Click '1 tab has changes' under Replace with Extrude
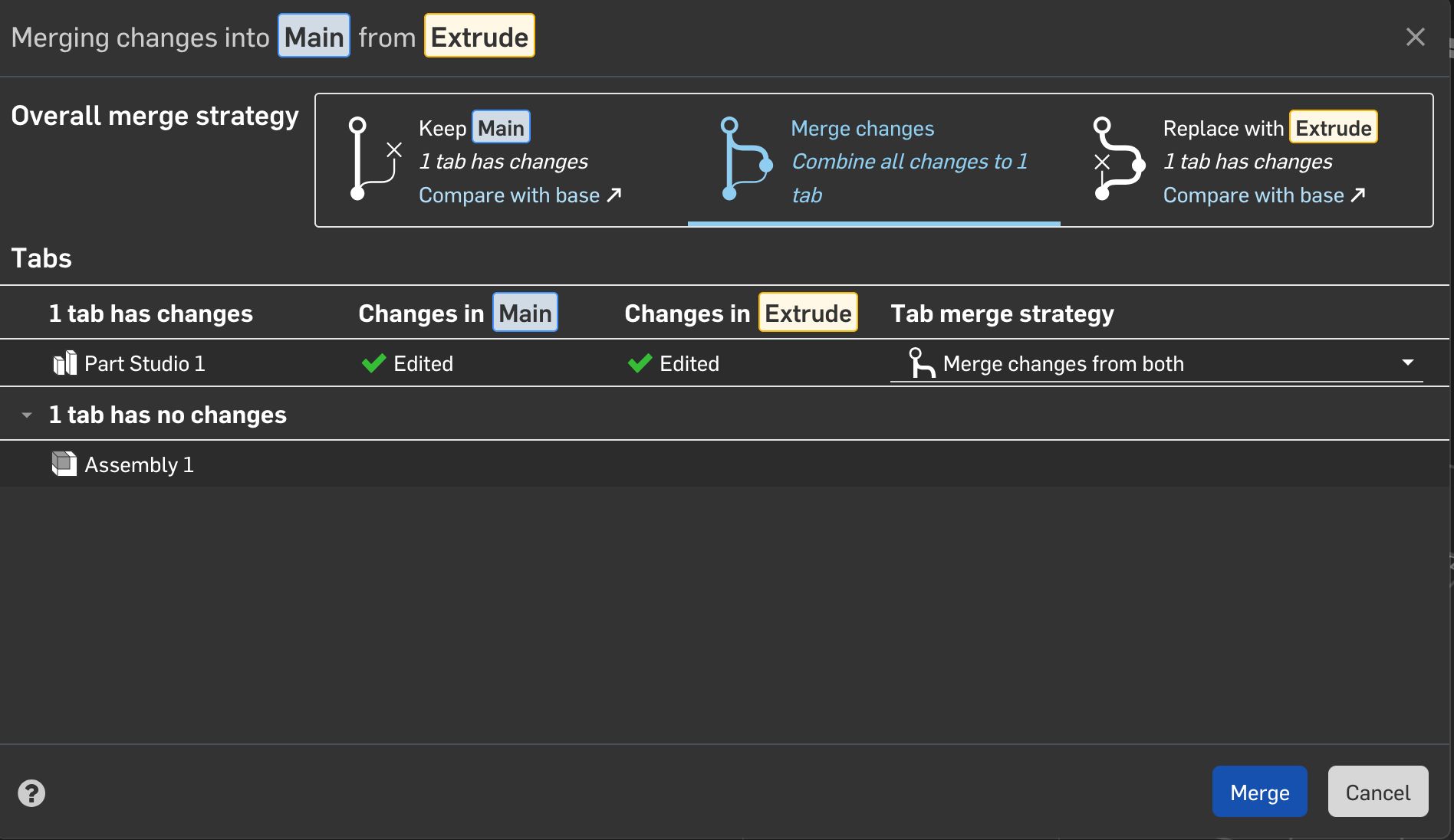This screenshot has height=840, width=1454. click(x=1248, y=162)
